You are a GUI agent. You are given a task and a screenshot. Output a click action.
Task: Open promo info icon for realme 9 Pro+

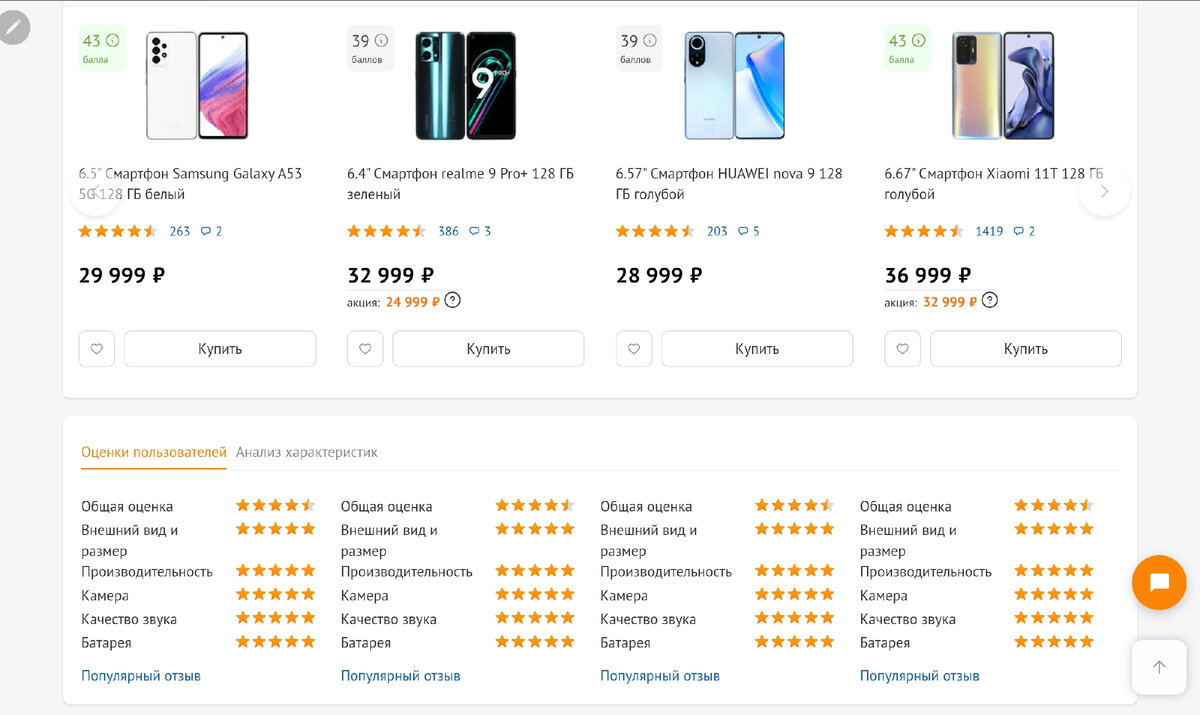point(453,300)
